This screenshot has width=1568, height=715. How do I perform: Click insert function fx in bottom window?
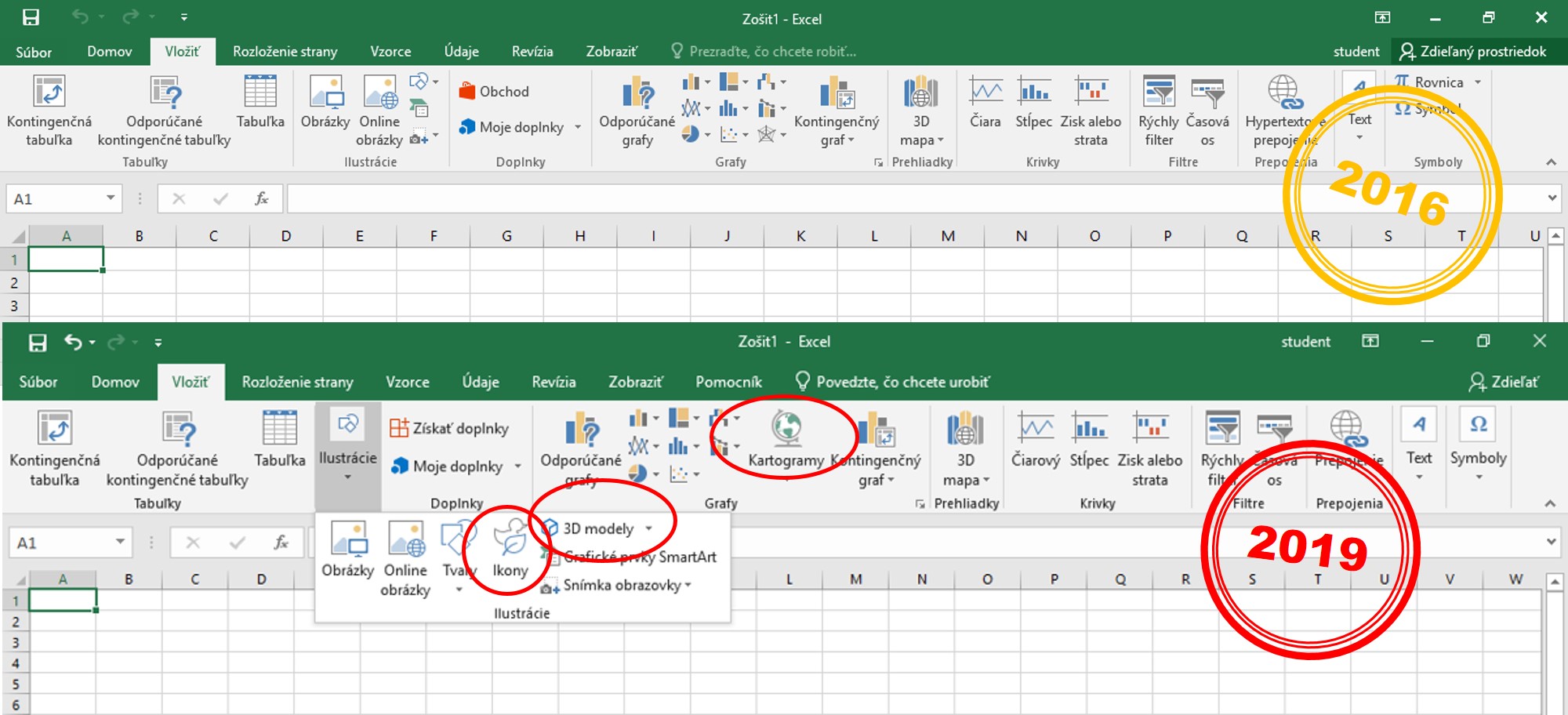pyautogui.click(x=281, y=542)
